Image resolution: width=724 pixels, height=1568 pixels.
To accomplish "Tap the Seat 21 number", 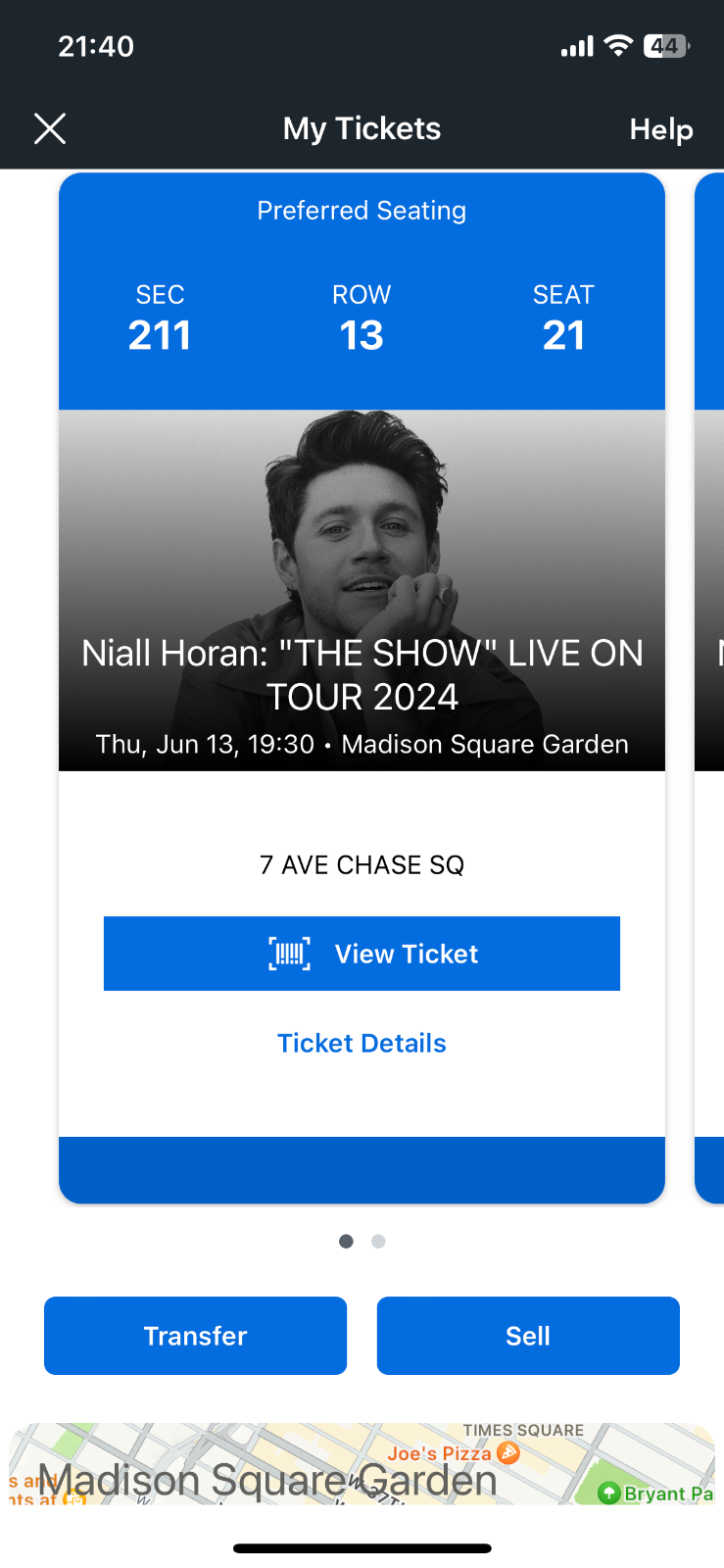I will coord(563,335).
